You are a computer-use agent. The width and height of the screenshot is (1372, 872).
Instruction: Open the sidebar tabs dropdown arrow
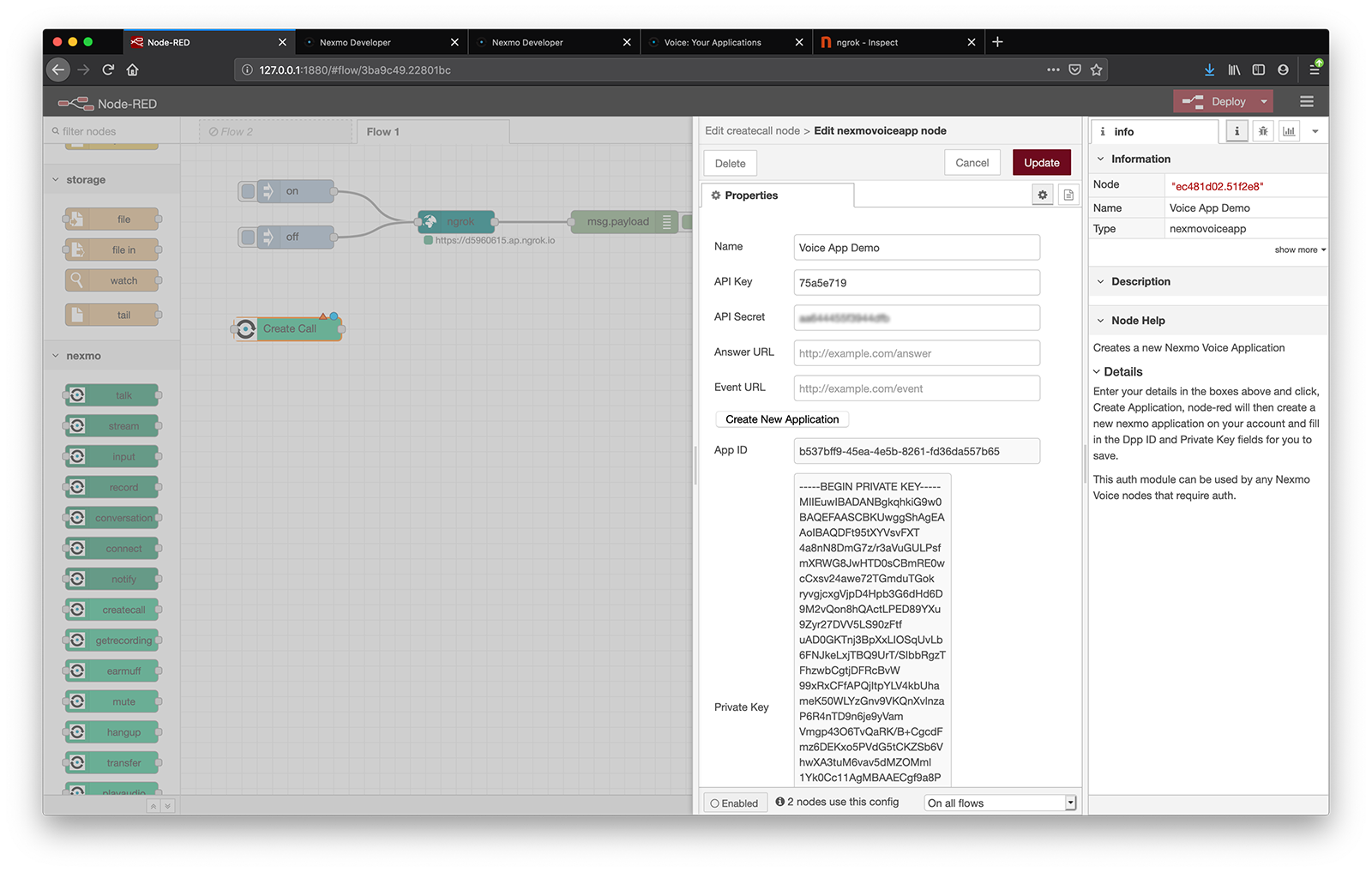point(1315,131)
